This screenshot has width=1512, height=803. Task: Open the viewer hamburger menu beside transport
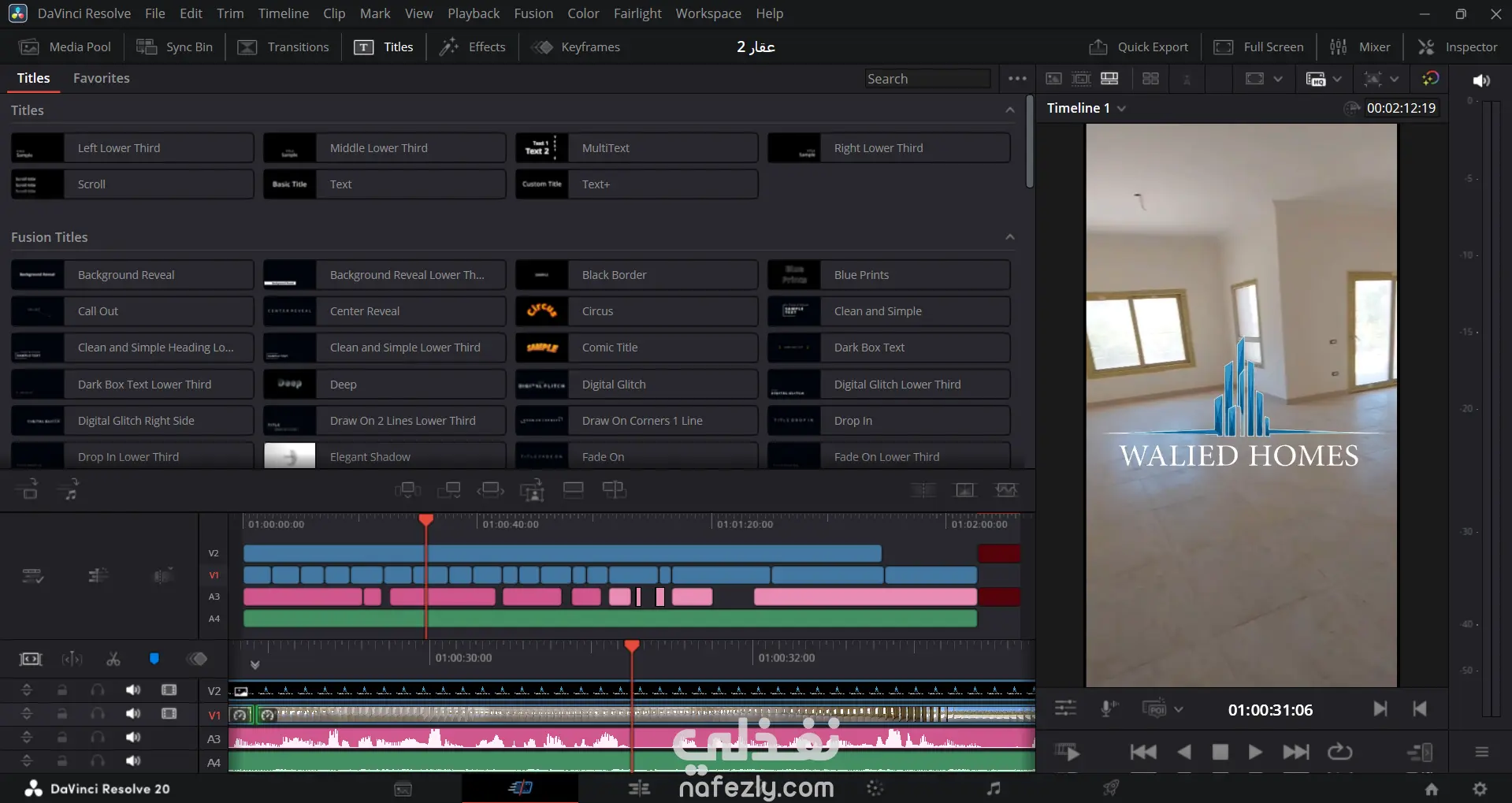1481,753
